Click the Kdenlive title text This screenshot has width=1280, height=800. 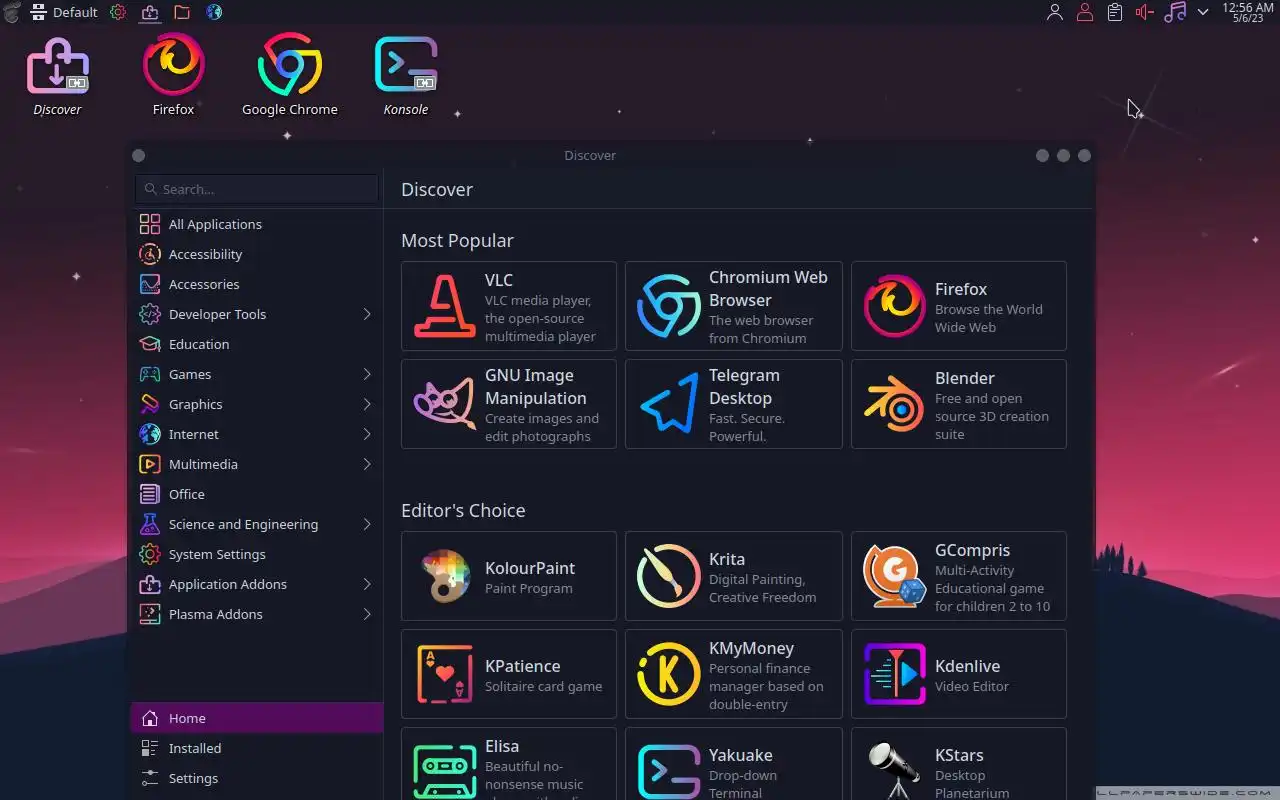pos(967,666)
